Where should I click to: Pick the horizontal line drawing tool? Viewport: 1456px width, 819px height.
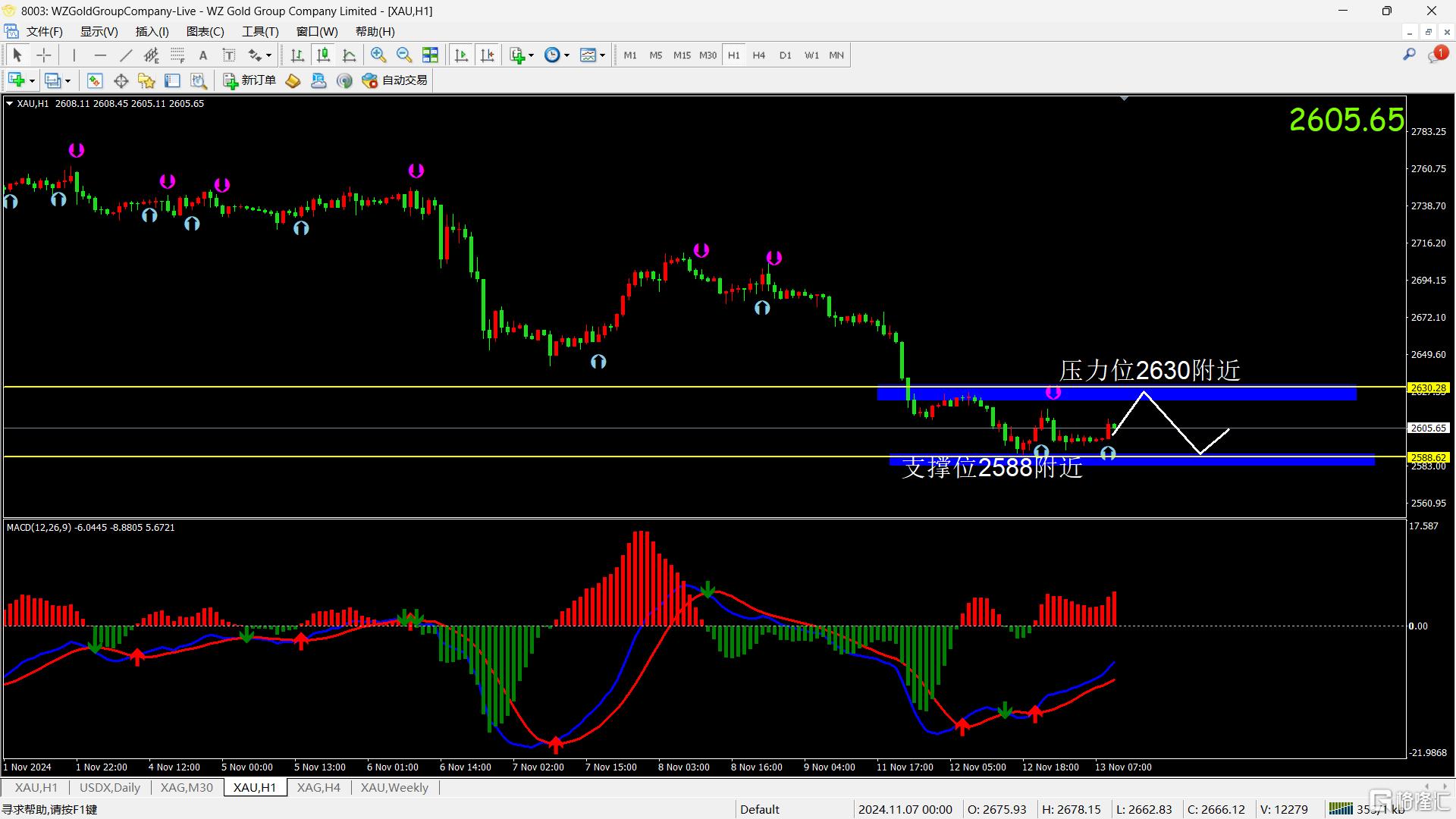pyautogui.click(x=100, y=55)
